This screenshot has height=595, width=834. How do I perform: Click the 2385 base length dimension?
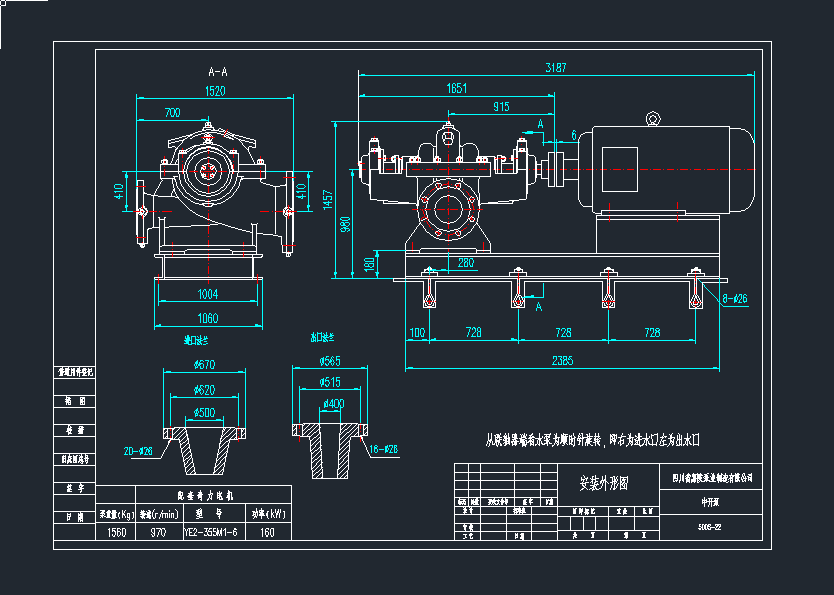(x=561, y=361)
